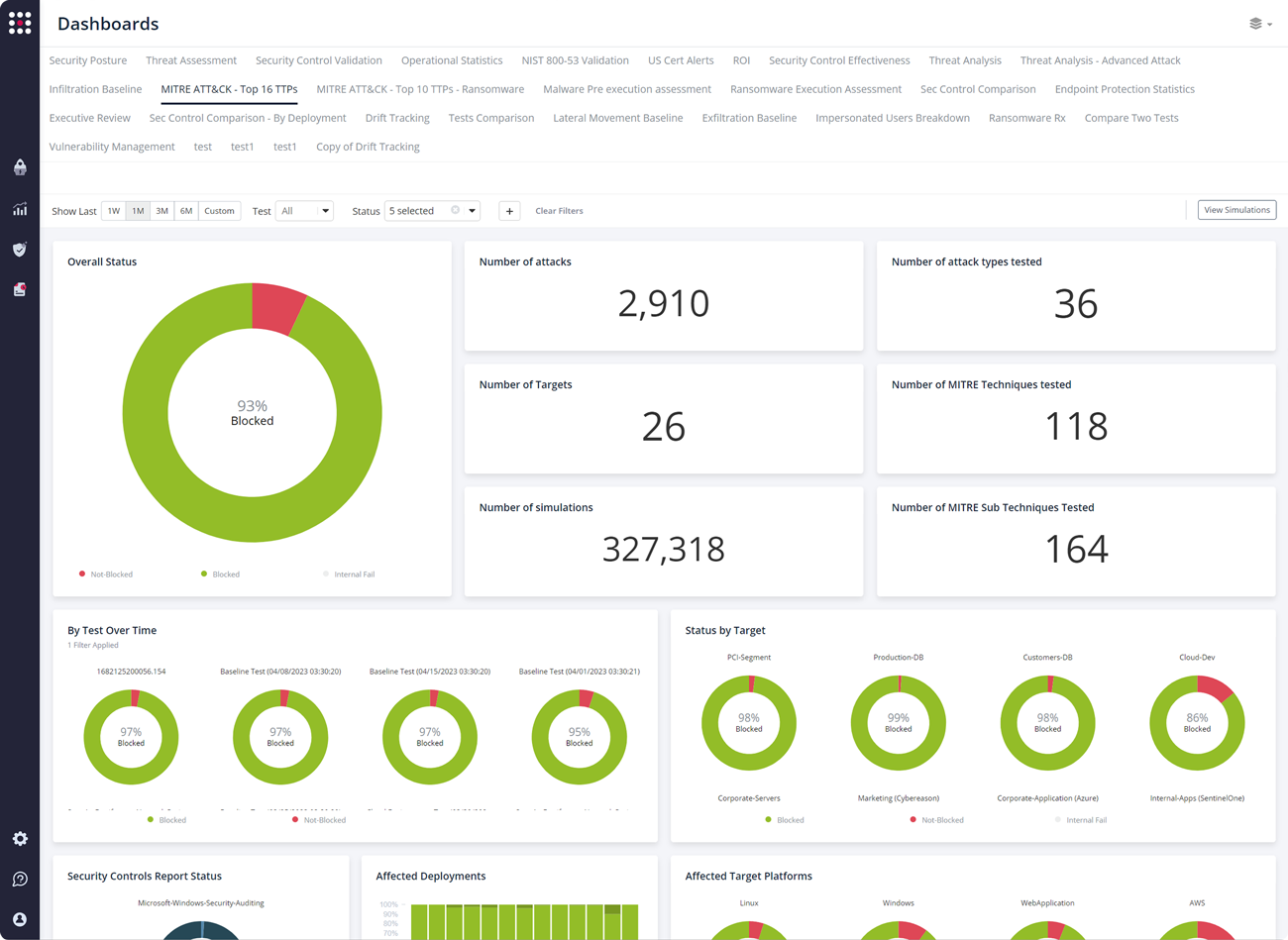Image resolution: width=1288 pixels, height=940 pixels.
Task: Click the View Simulations button
Action: coord(1236,210)
